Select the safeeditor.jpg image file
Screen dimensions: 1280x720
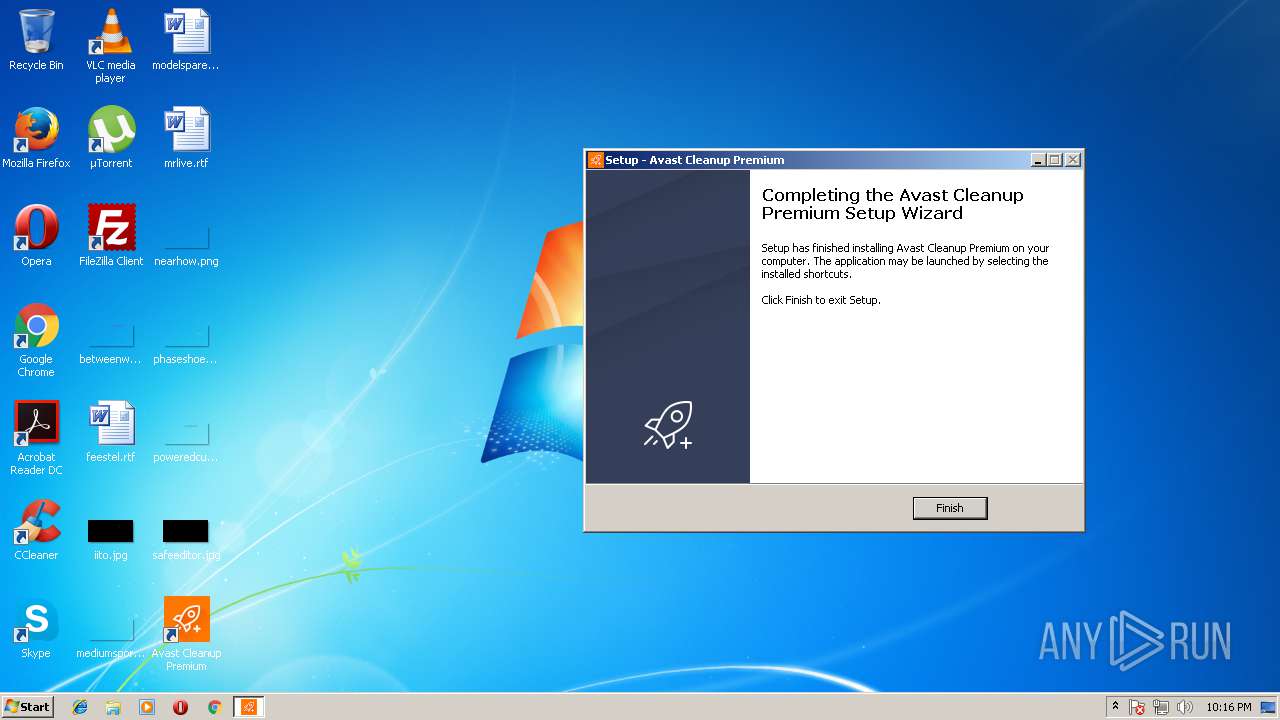coord(186,541)
